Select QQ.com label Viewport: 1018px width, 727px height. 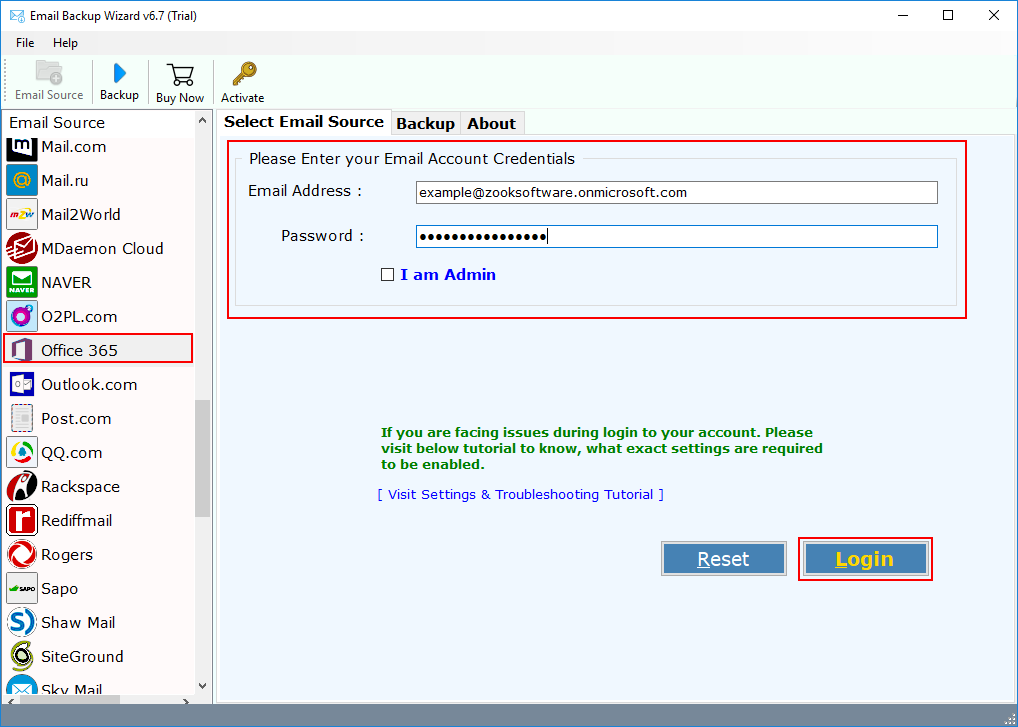coord(71,453)
